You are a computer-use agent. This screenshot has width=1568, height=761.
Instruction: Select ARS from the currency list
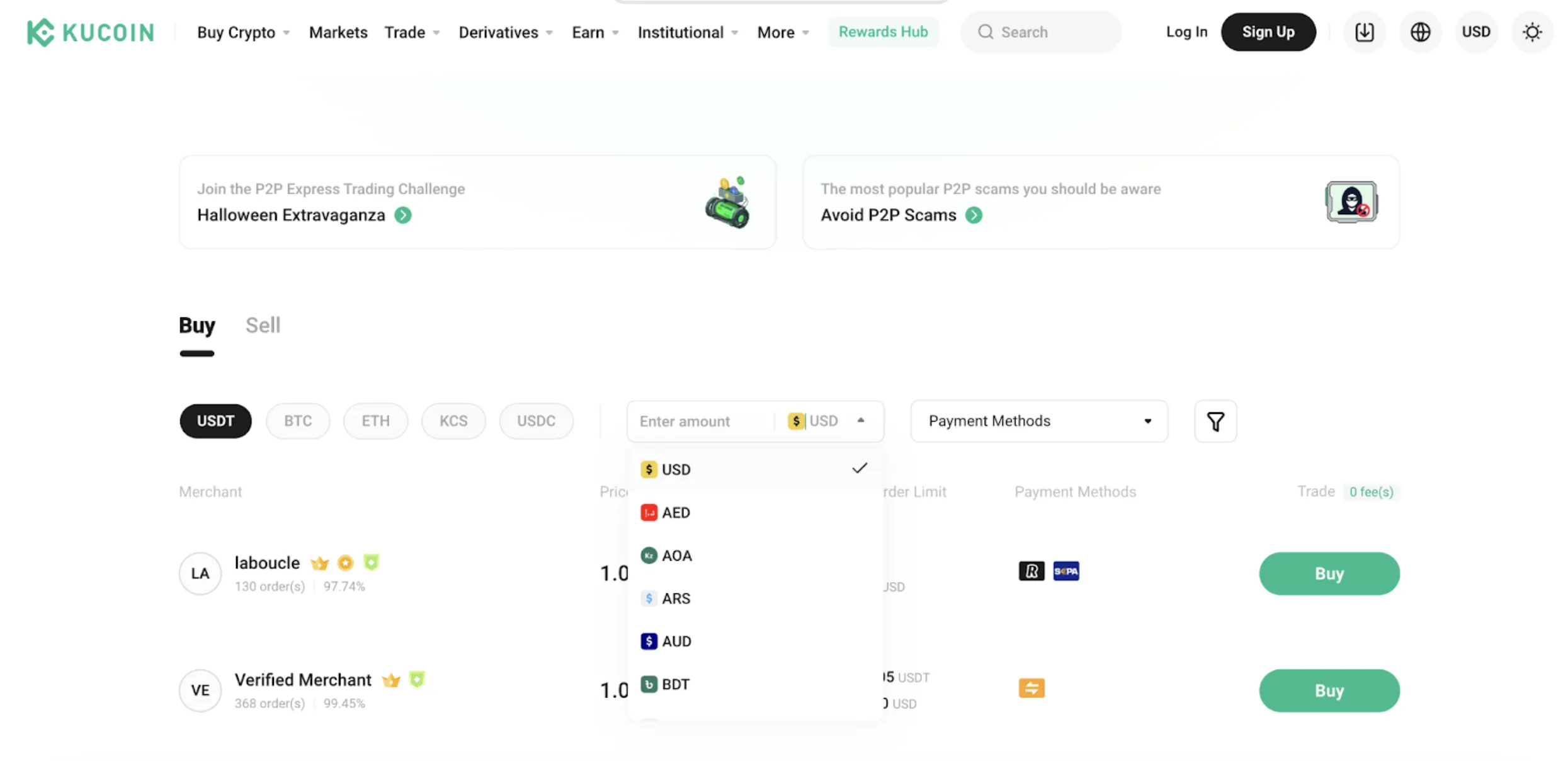click(755, 598)
